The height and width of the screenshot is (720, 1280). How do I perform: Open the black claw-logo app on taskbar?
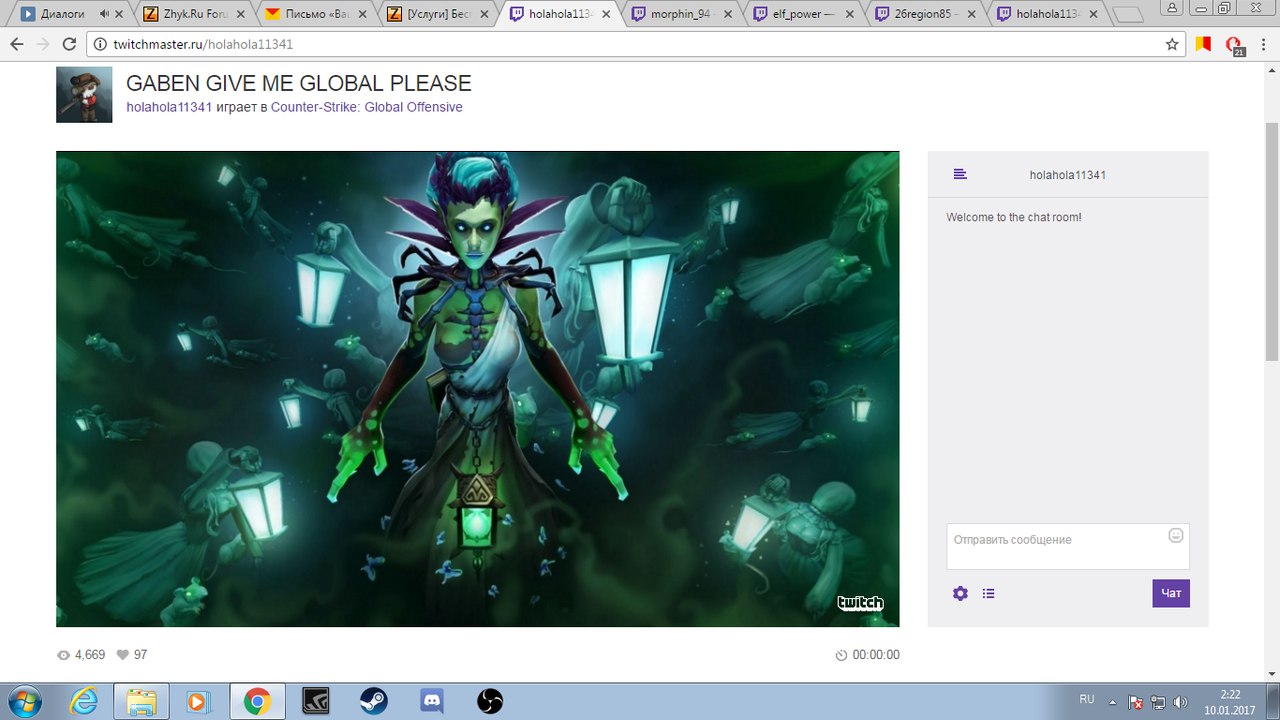click(x=315, y=702)
